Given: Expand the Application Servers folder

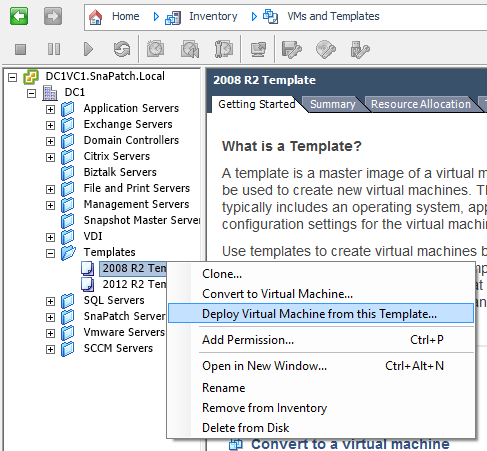Looking at the screenshot, I should (50, 109).
